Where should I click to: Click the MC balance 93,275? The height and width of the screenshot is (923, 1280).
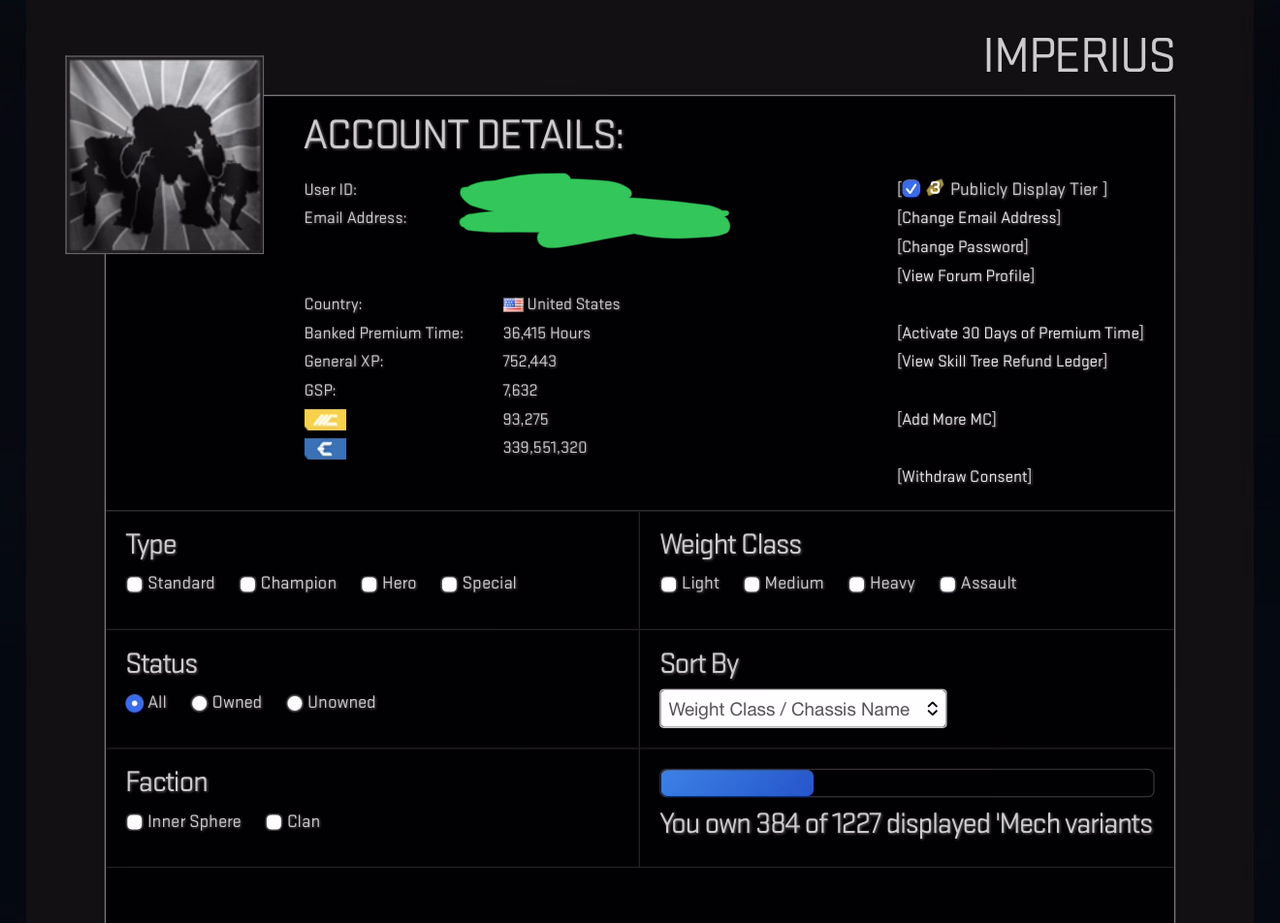pyautogui.click(x=526, y=419)
